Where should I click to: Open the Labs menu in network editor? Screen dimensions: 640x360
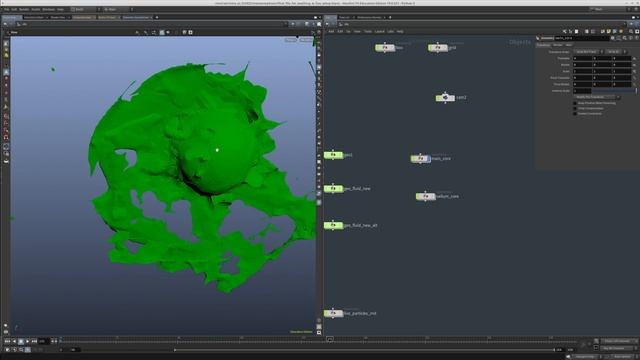click(391, 31)
